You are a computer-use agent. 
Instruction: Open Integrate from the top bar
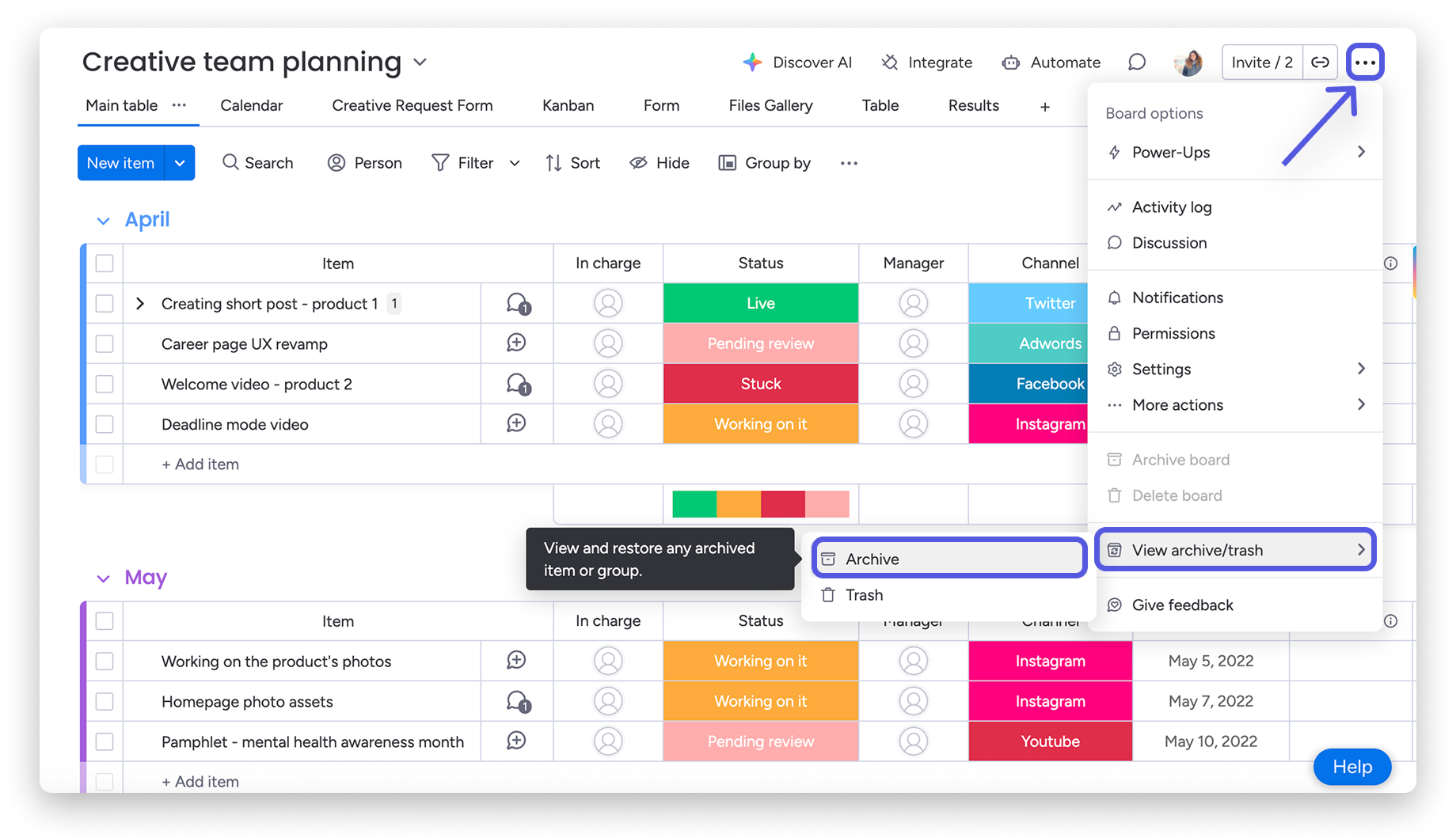[926, 62]
